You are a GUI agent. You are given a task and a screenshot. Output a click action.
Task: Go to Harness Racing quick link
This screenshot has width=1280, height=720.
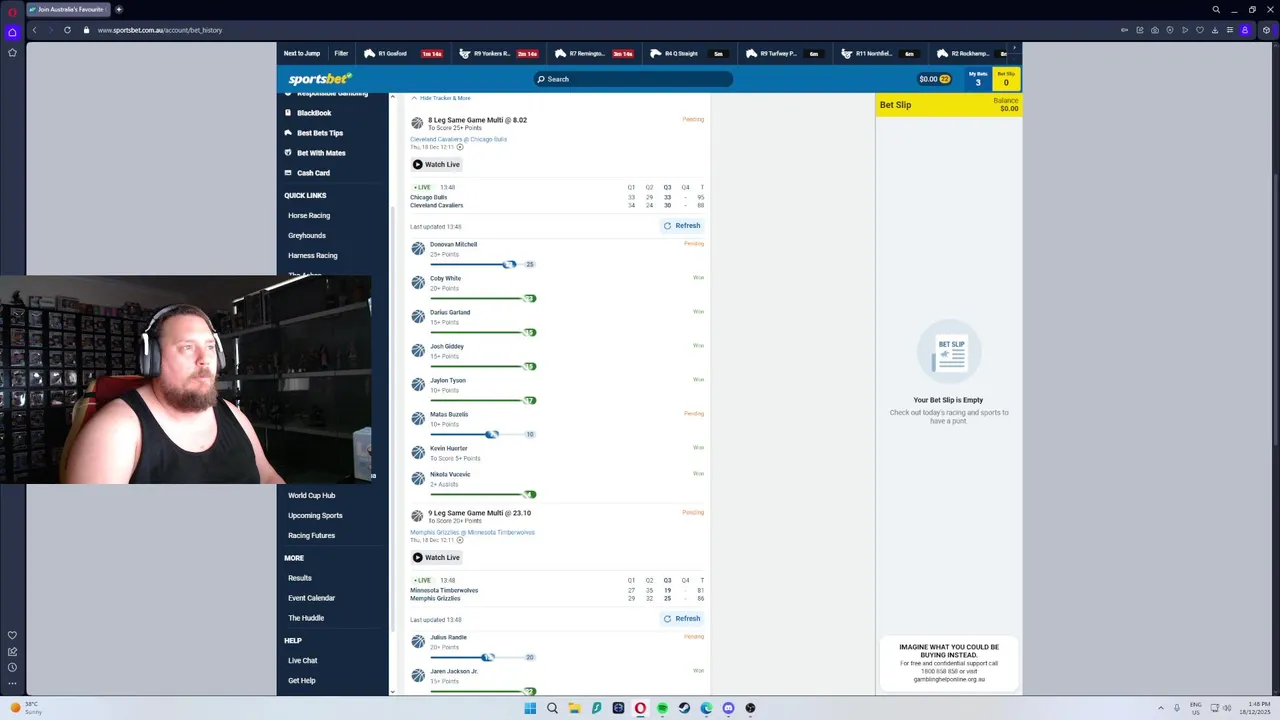pyautogui.click(x=313, y=255)
